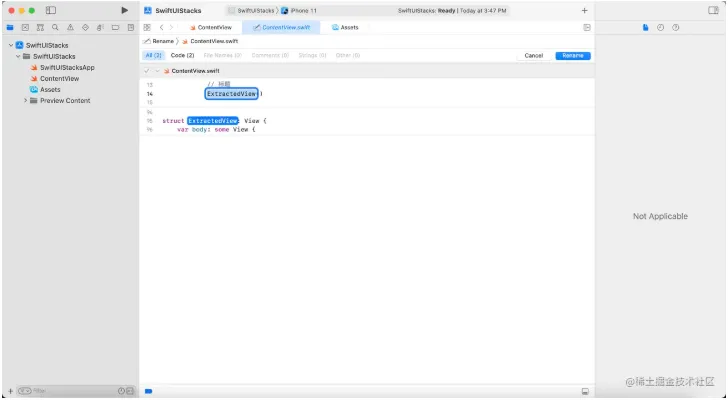The image size is (728, 400).
Task: Collapse the SwiftUIStacks folder group
Action: [x=18, y=56]
